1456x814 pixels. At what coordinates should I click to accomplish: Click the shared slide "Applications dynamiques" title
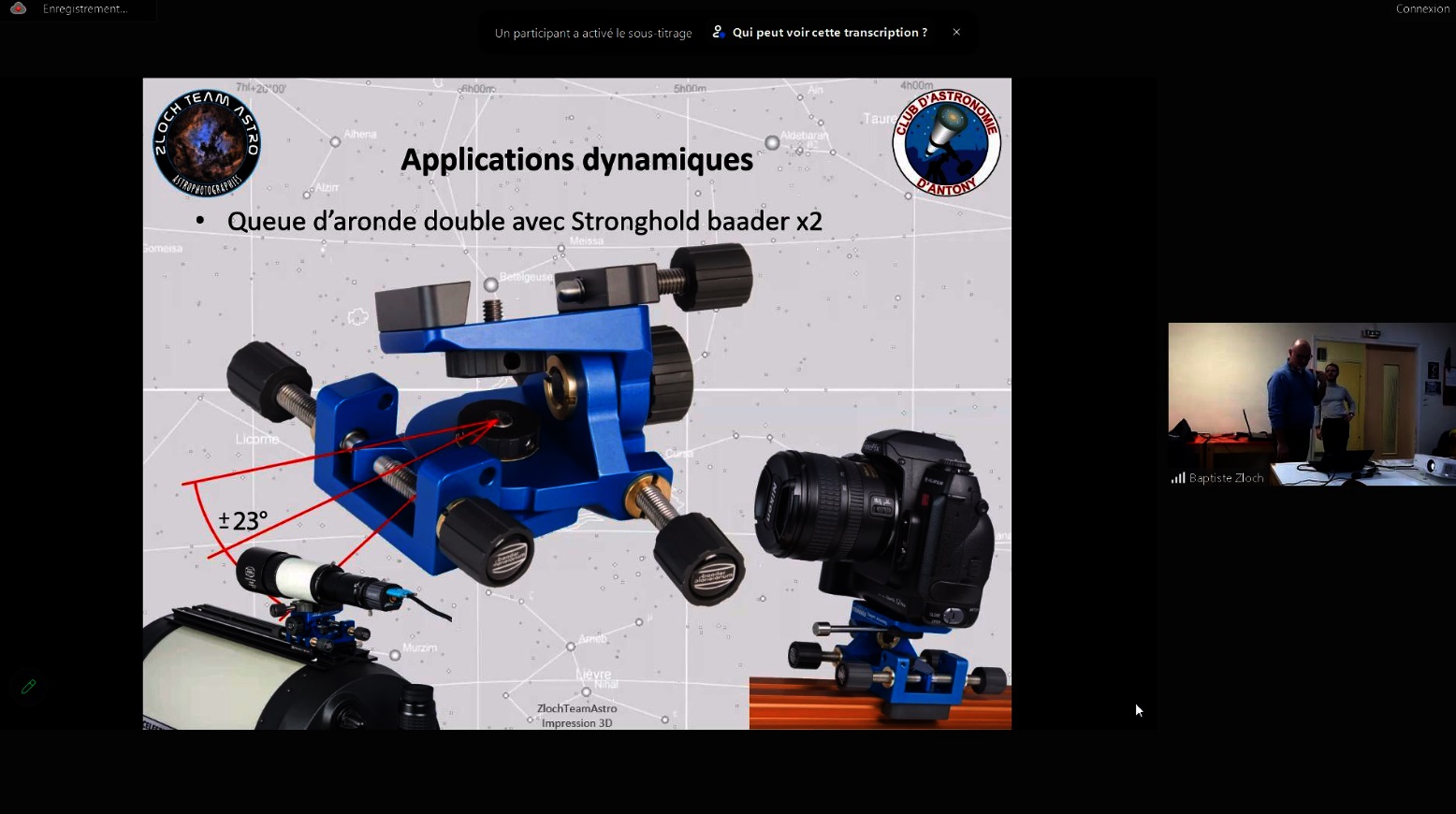tap(576, 160)
